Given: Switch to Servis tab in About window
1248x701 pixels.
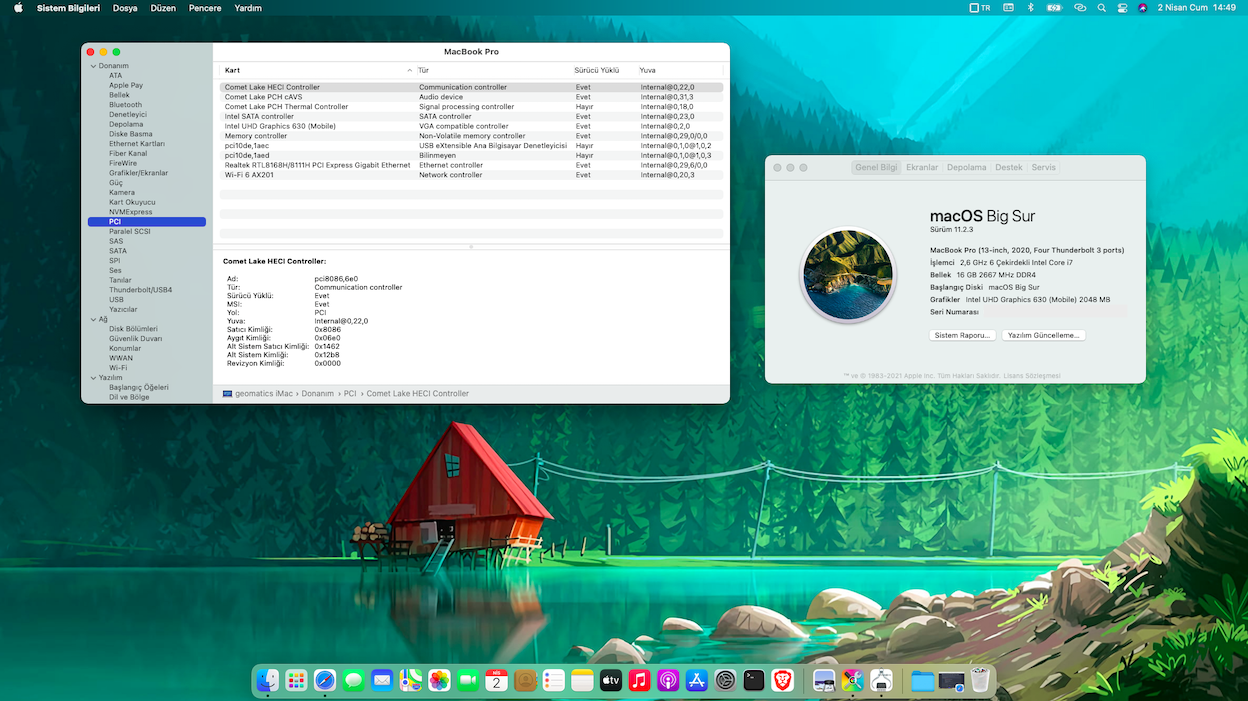Looking at the screenshot, I should (x=1043, y=168).
